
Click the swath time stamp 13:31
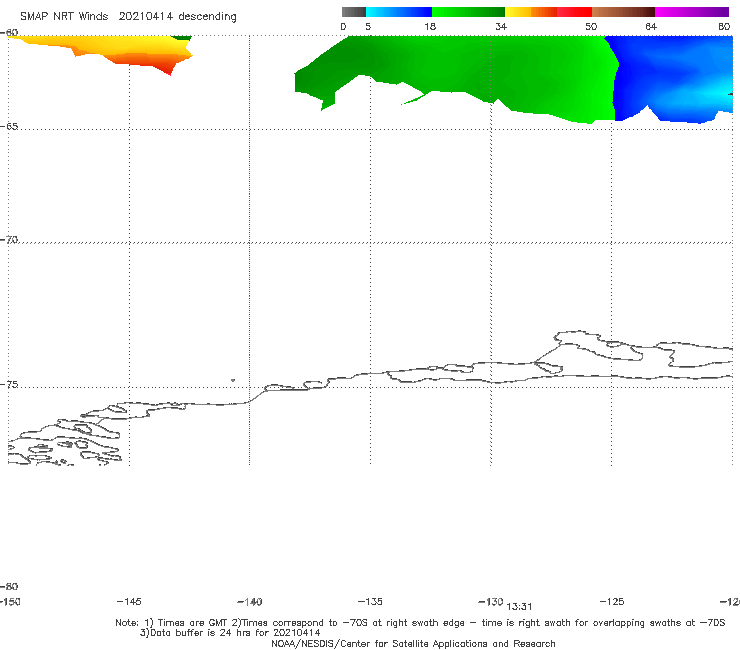pos(519,607)
